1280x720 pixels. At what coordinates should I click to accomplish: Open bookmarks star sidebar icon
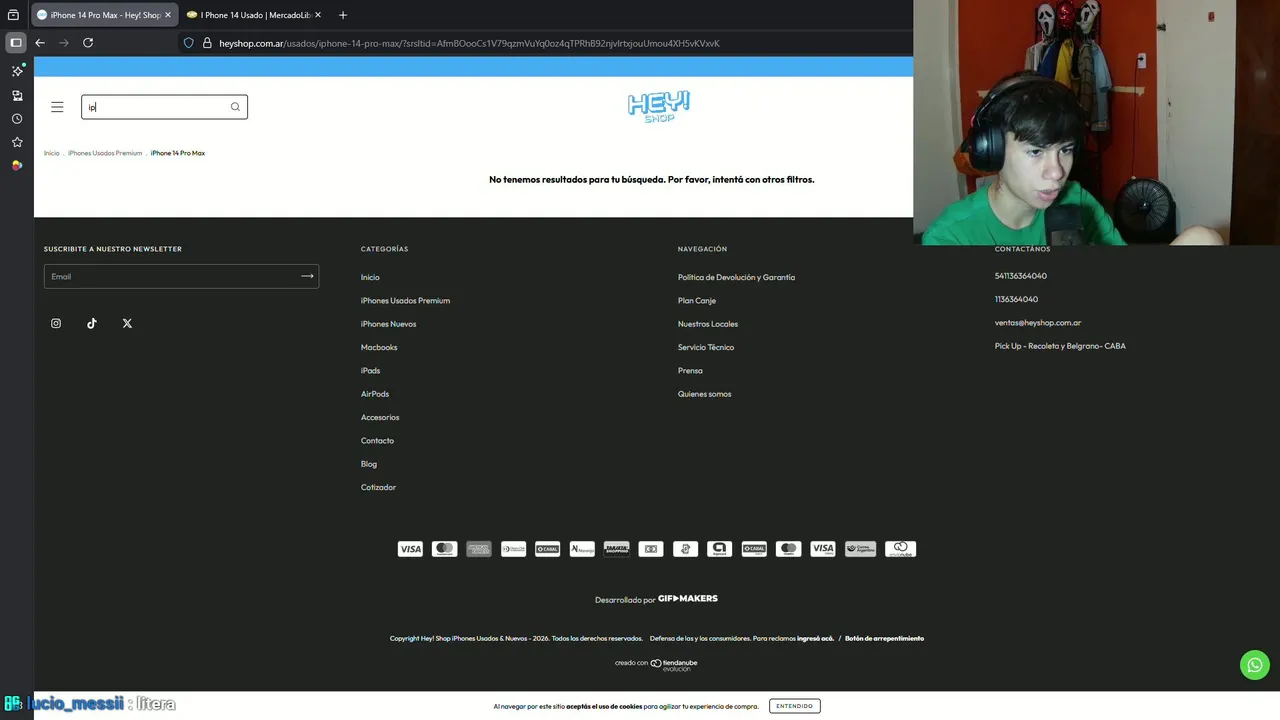[17, 142]
